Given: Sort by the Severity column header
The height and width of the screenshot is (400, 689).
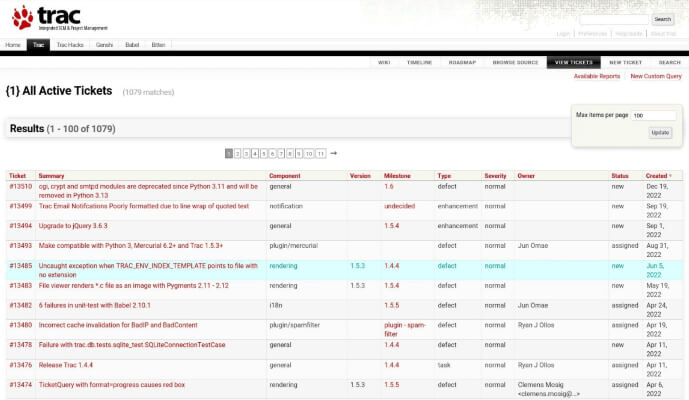Looking at the screenshot, I should tap(495, 176).
